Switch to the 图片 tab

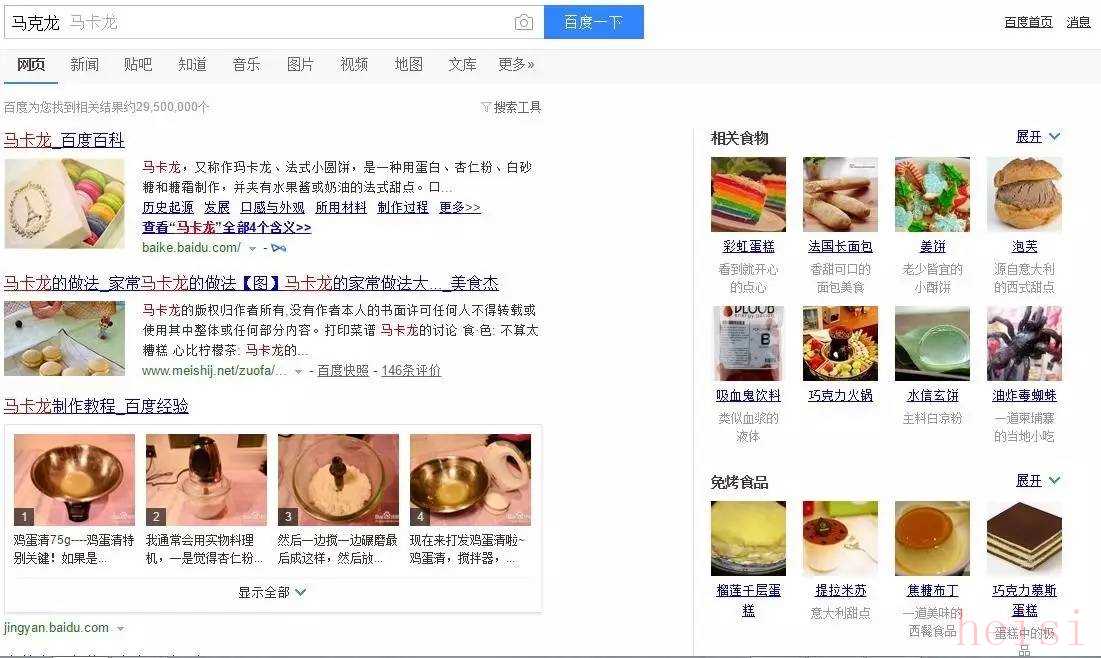click(300, 65)
